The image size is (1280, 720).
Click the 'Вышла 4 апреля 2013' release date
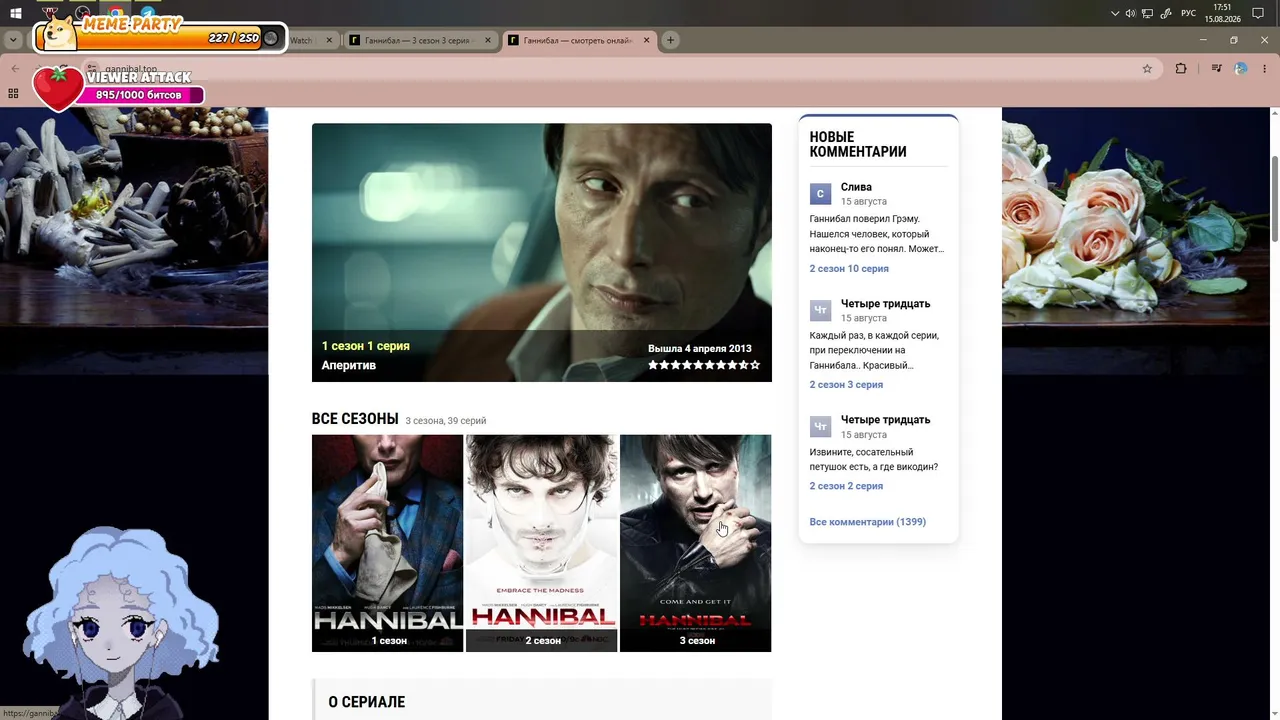coord(700,349)
